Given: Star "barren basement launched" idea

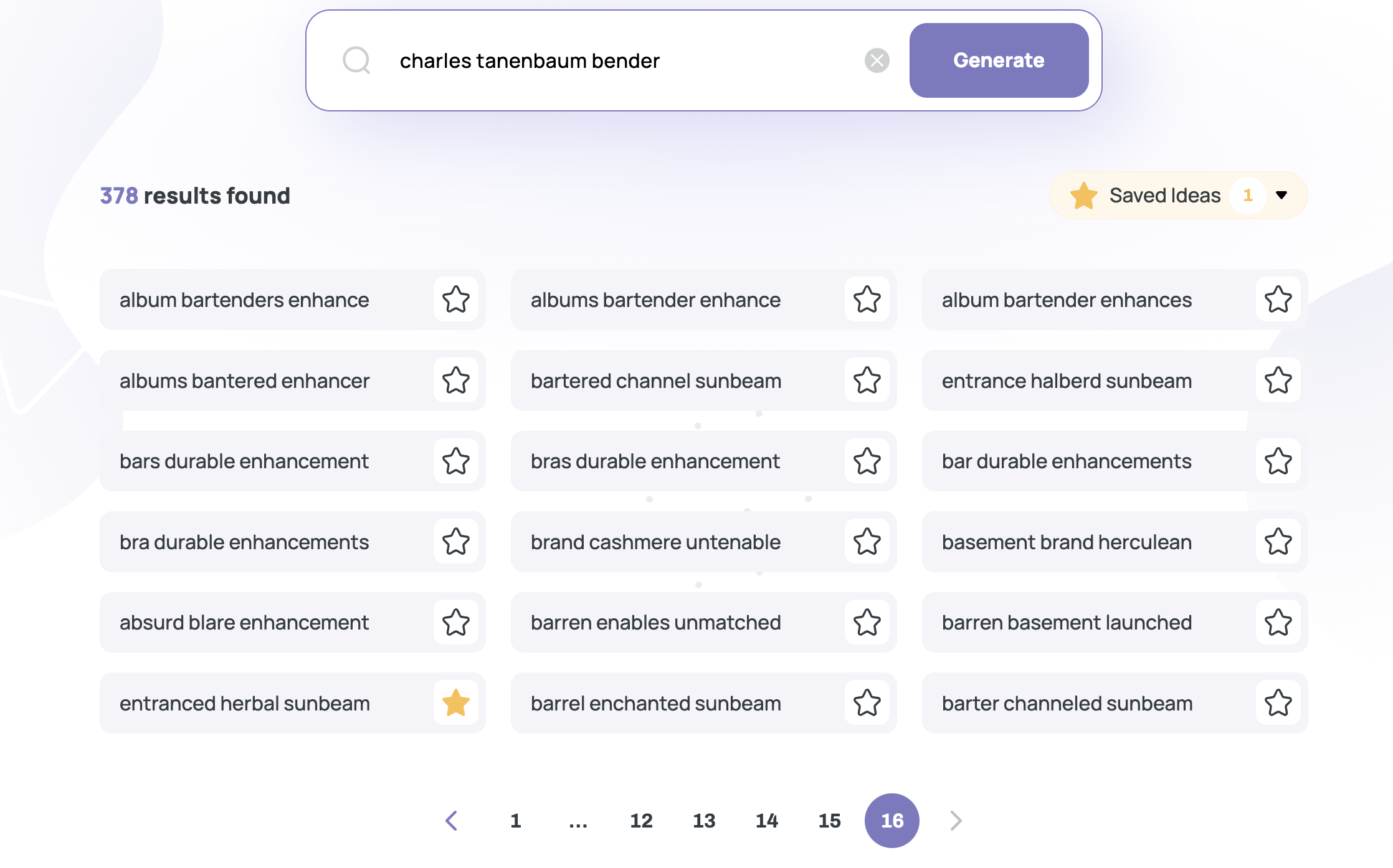Looking at the screenshot, I should click(x=1278, y=622).
